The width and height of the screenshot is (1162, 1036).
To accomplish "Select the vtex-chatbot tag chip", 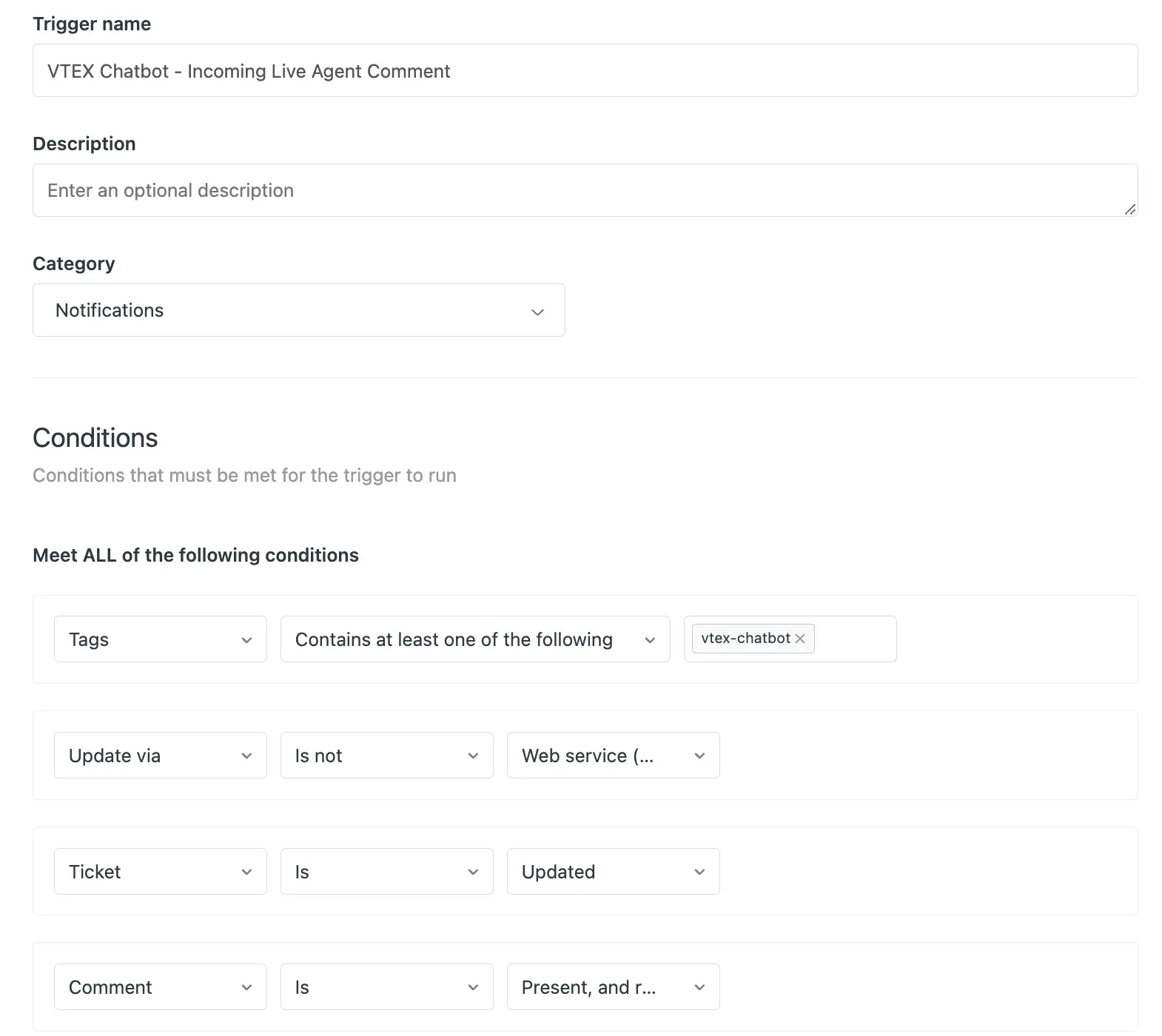I will tap(745, 639).
